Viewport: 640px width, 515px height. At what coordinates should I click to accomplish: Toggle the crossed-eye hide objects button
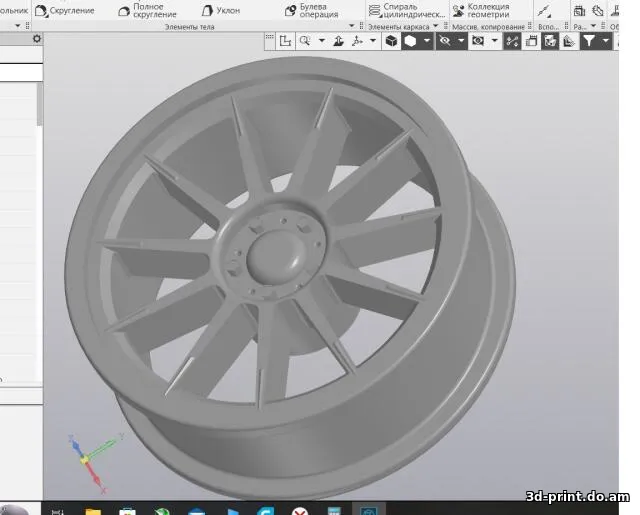click(445, 41)
